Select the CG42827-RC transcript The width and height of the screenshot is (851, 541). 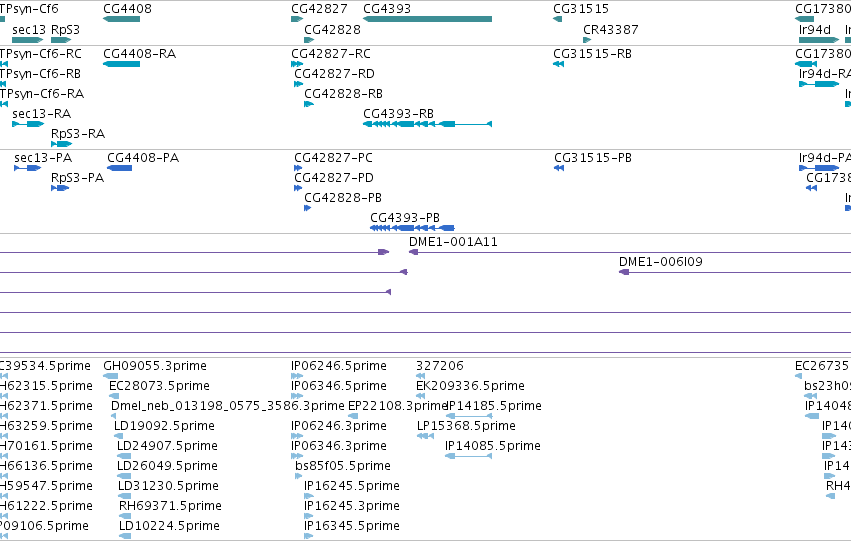coord(297,64)
